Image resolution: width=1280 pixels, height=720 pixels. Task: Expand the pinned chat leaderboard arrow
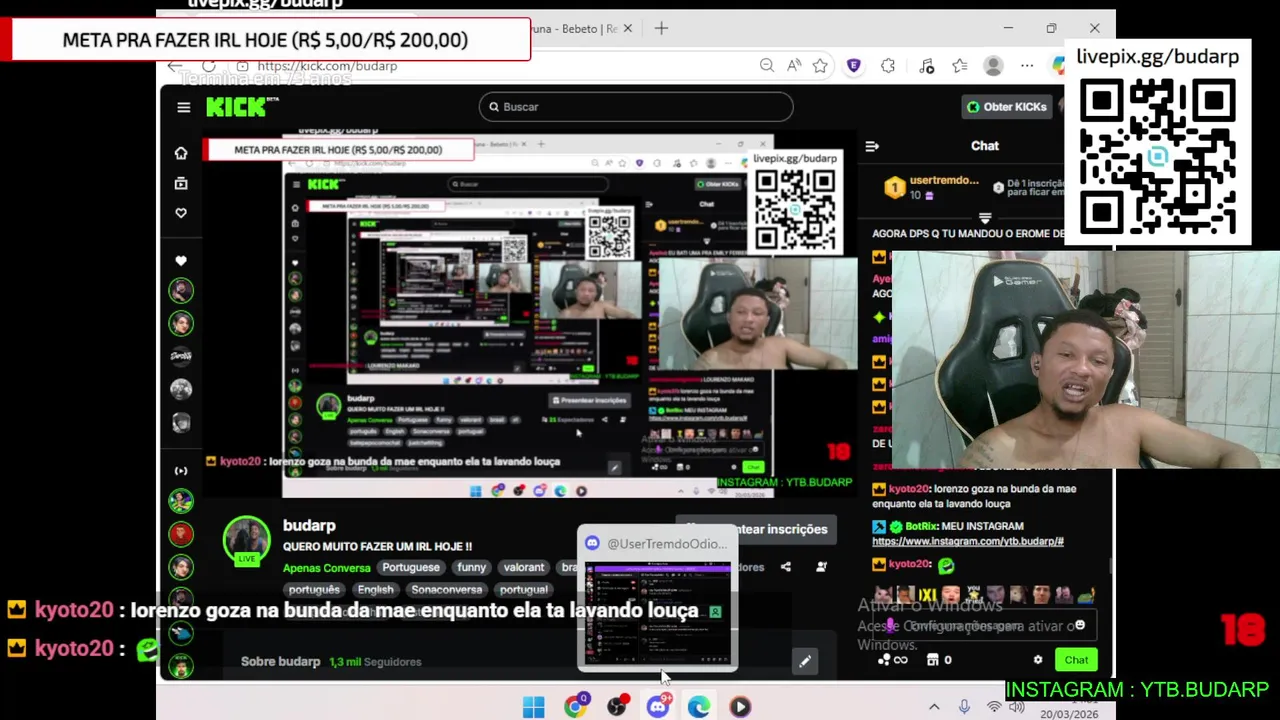[985, 217]
